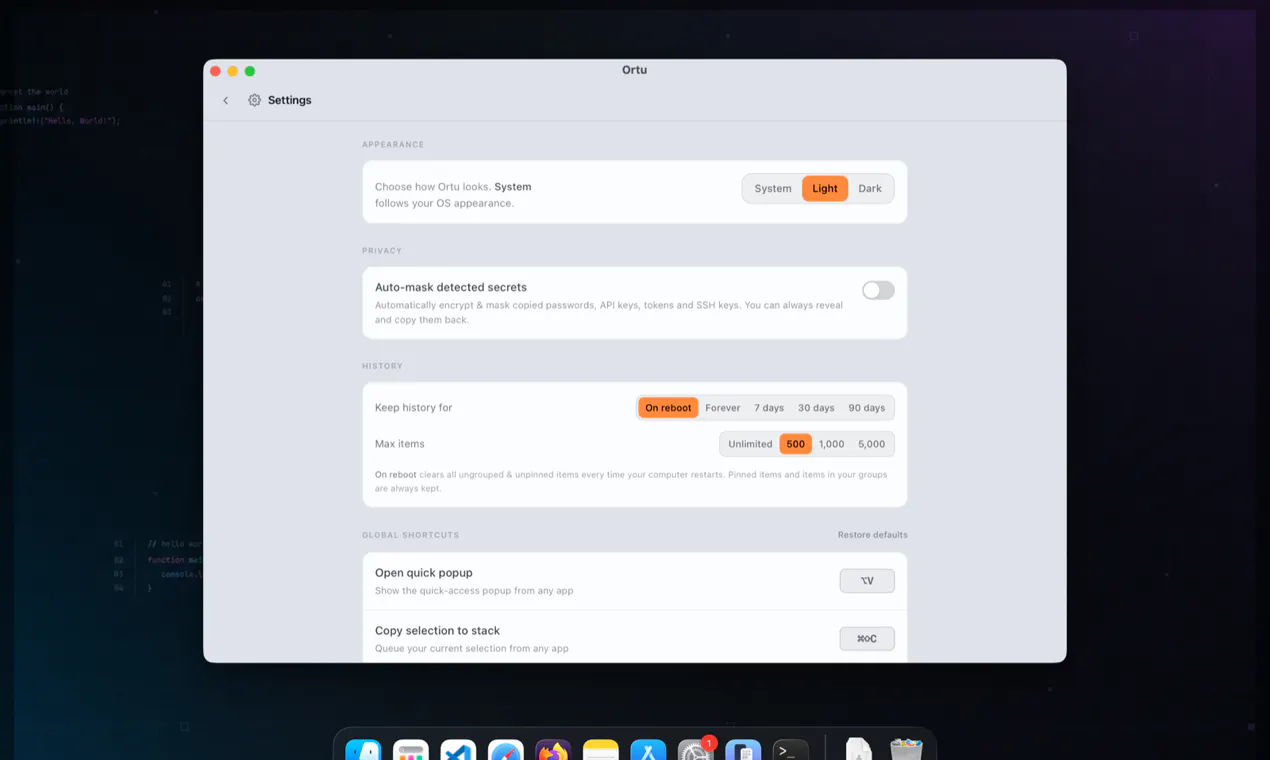This screenshot has width=1270, height=760.
Task: Change the Open quick popup shortcut
Action: [x=867, y=581]
